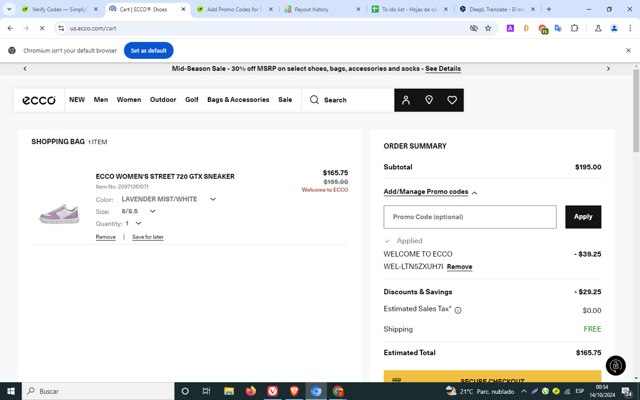Open the tab search dropdown arrow
Screen dimensions: 640x400
(x=9, y=9)
